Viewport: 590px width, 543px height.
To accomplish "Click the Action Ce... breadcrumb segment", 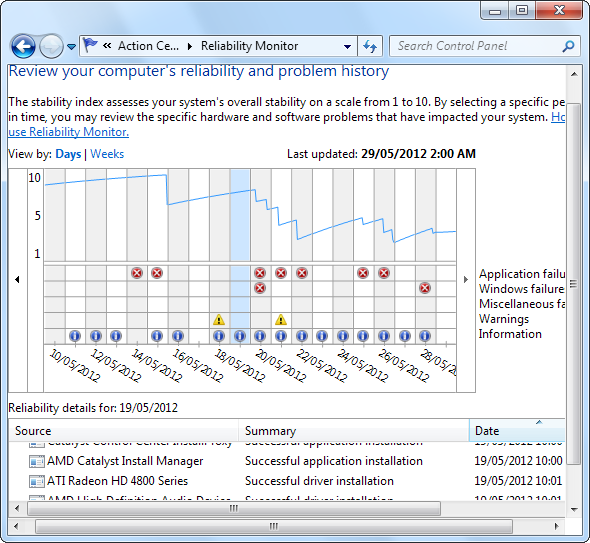I will pyautogui.click(x=148, y=46).
